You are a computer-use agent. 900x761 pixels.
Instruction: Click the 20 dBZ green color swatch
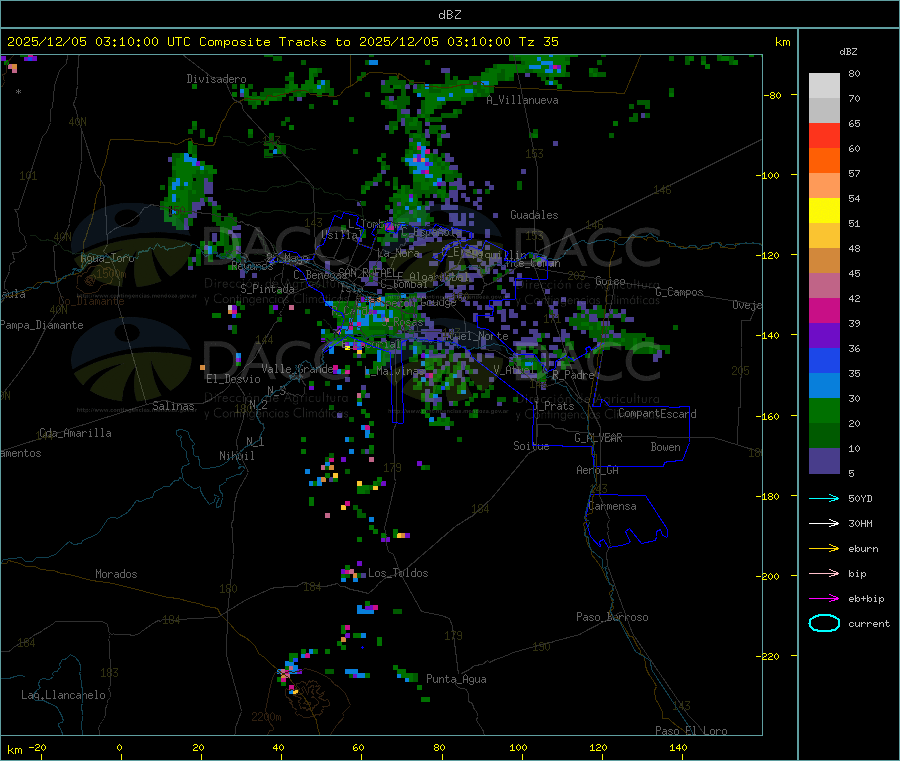click(x=824, y=410)
